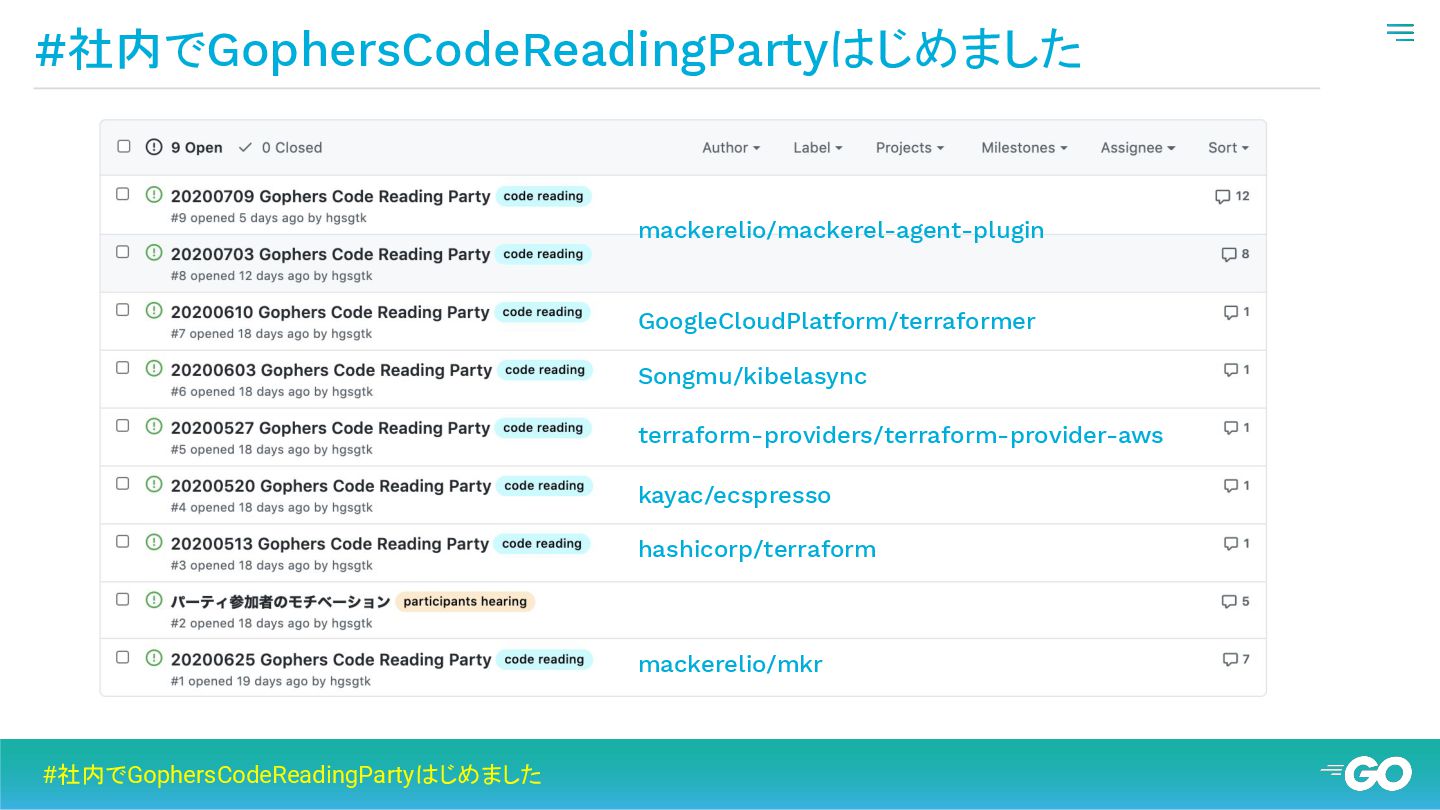Viewport: 1440px width, 810px height.
Task: Open the 20200703 Gophers Code Reading Party issue
Action: (330, 255)
